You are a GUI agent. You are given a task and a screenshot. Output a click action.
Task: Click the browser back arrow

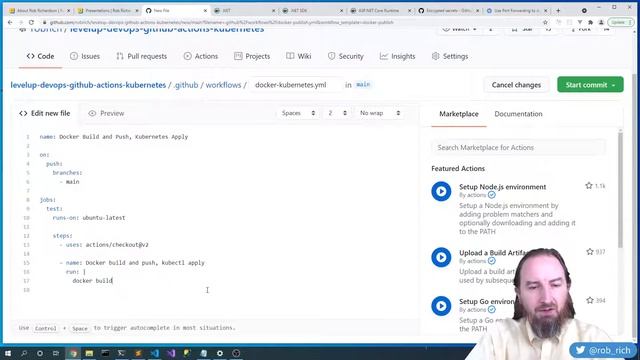pos(10,22)
